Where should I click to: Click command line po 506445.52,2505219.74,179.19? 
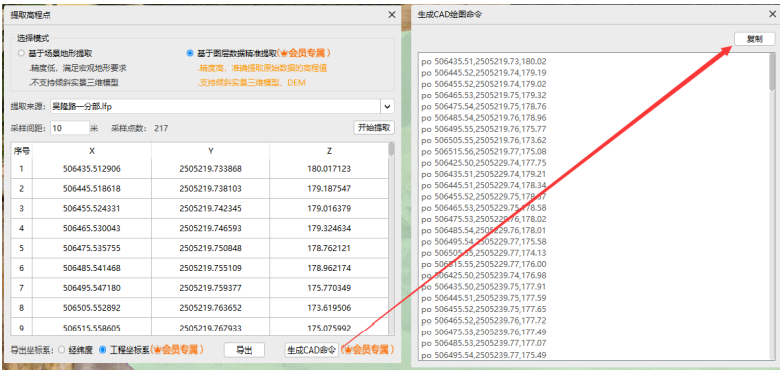[484, 73]
